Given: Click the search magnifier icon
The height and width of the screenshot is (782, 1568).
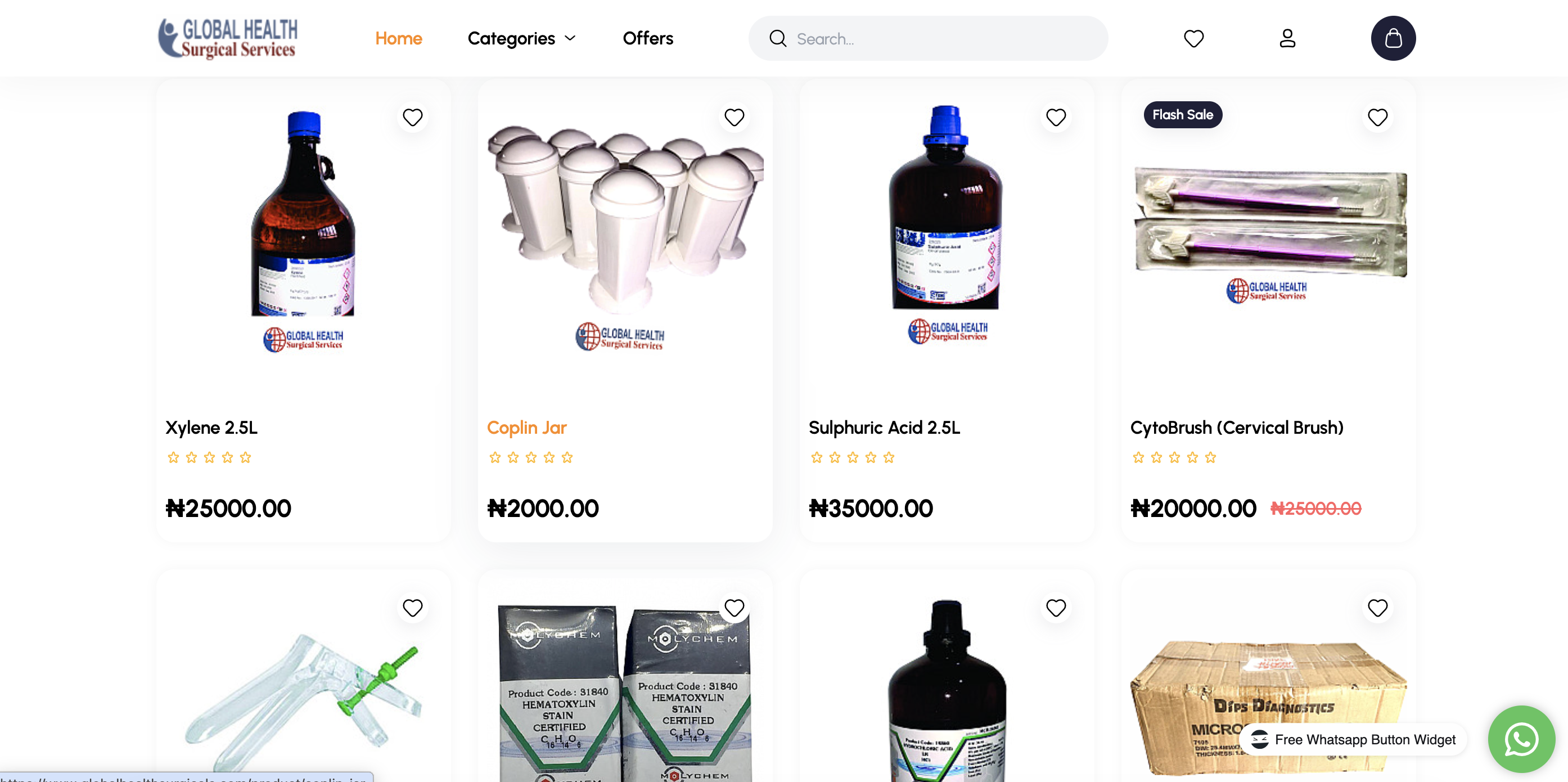Looking at the screenshot, I should (x=777, y=38).
